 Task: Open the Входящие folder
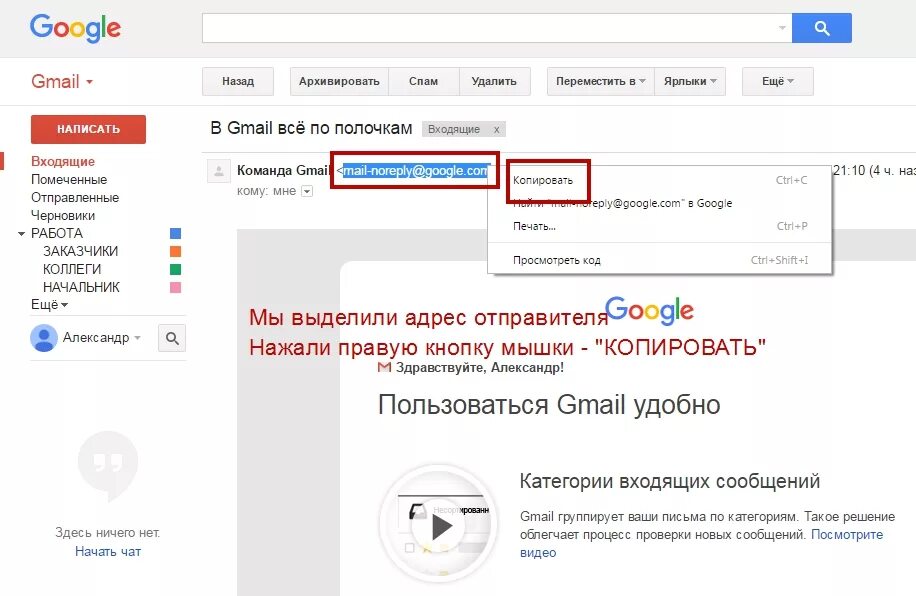click(x=63, y=161)
